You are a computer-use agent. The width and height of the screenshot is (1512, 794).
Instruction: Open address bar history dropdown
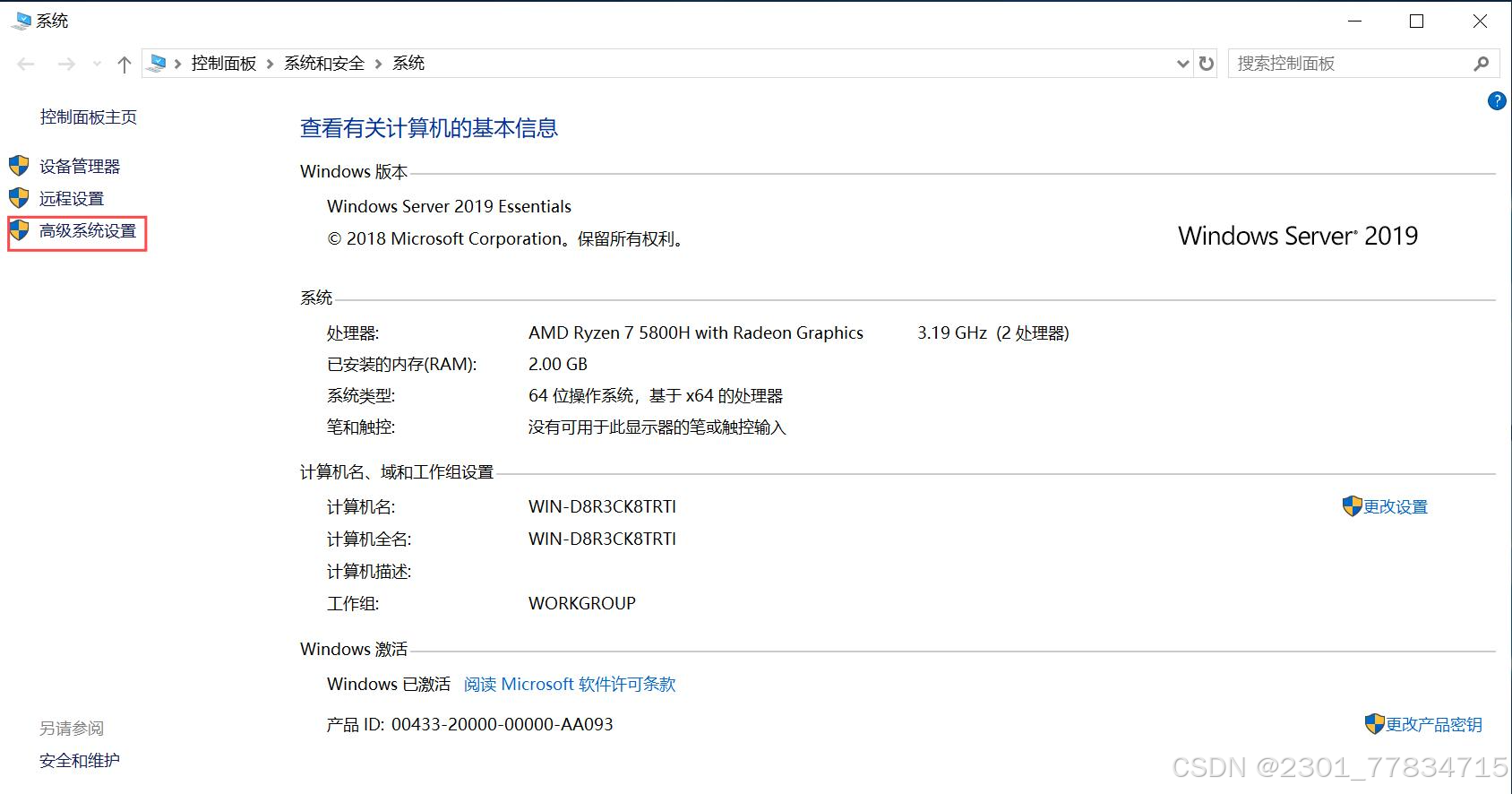tap(1182, 64)
